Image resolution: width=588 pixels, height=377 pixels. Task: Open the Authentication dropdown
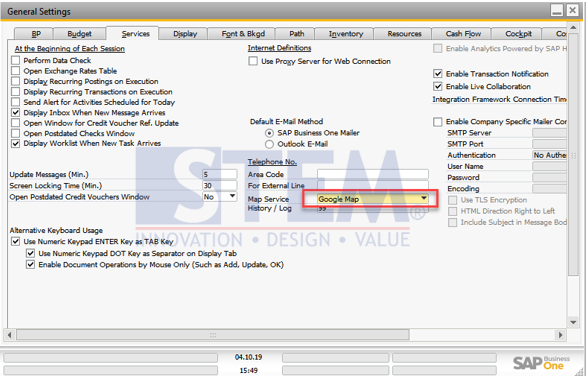pyautogui.click(x=549, y=155)
